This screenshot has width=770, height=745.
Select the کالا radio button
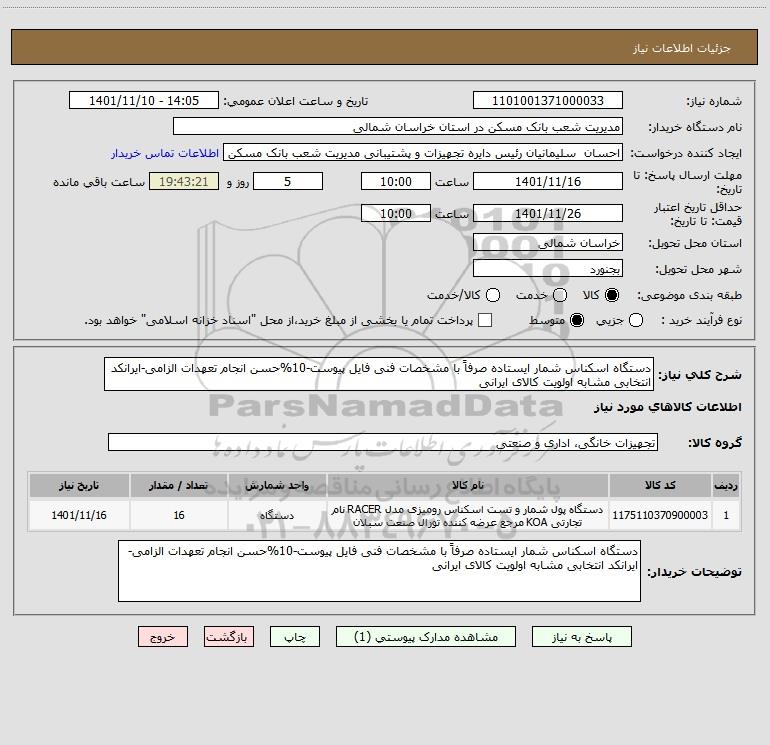(612, 295)
